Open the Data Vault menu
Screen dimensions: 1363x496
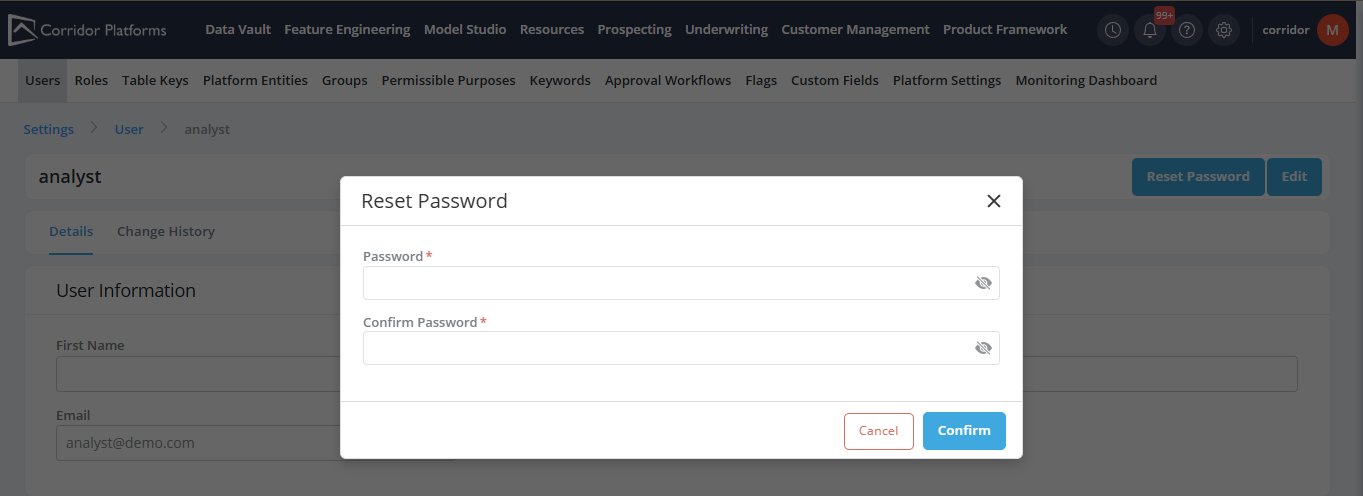point(238,30)
